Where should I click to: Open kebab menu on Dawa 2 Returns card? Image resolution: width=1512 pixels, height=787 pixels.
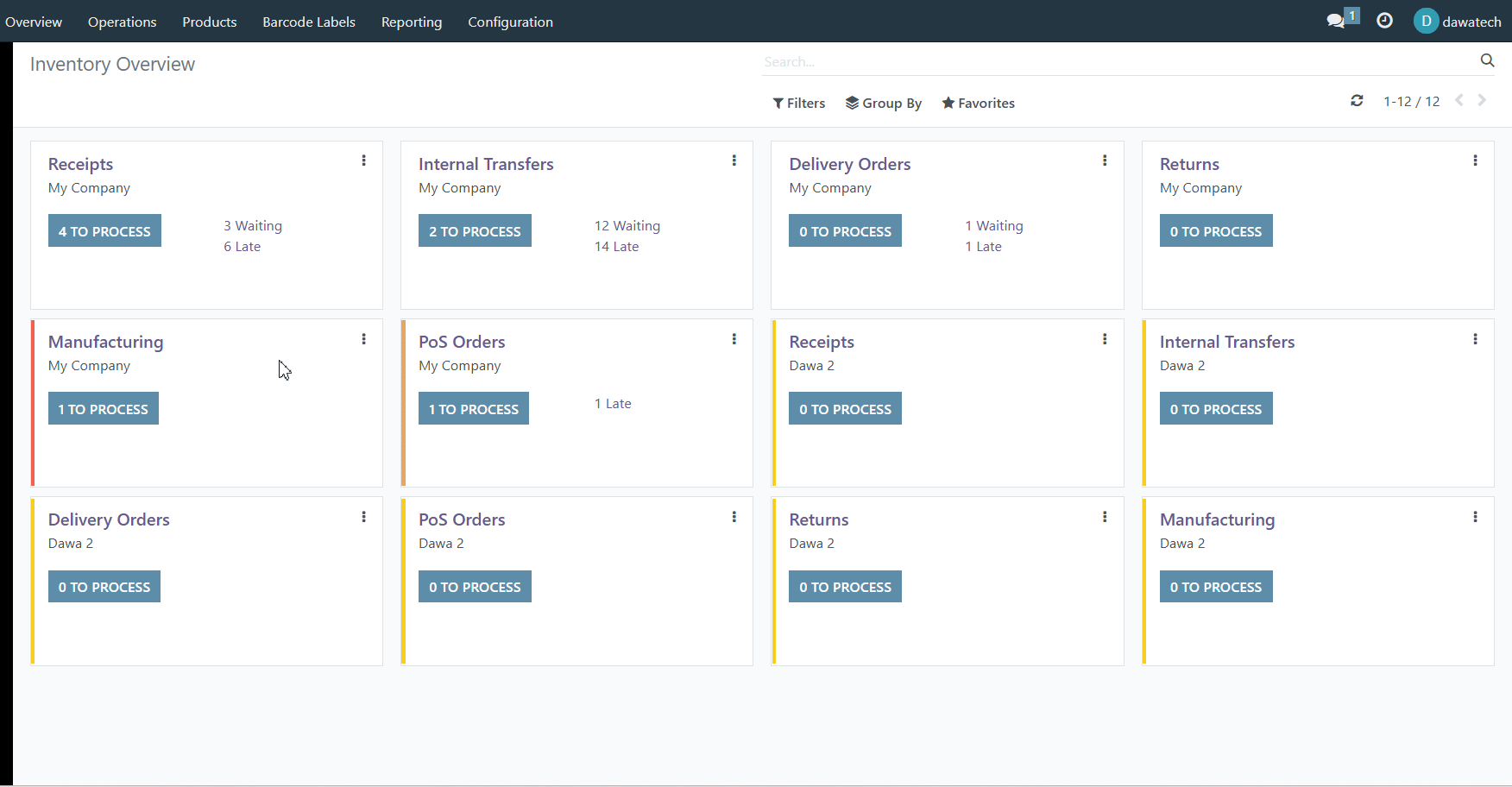point(1105,517)
